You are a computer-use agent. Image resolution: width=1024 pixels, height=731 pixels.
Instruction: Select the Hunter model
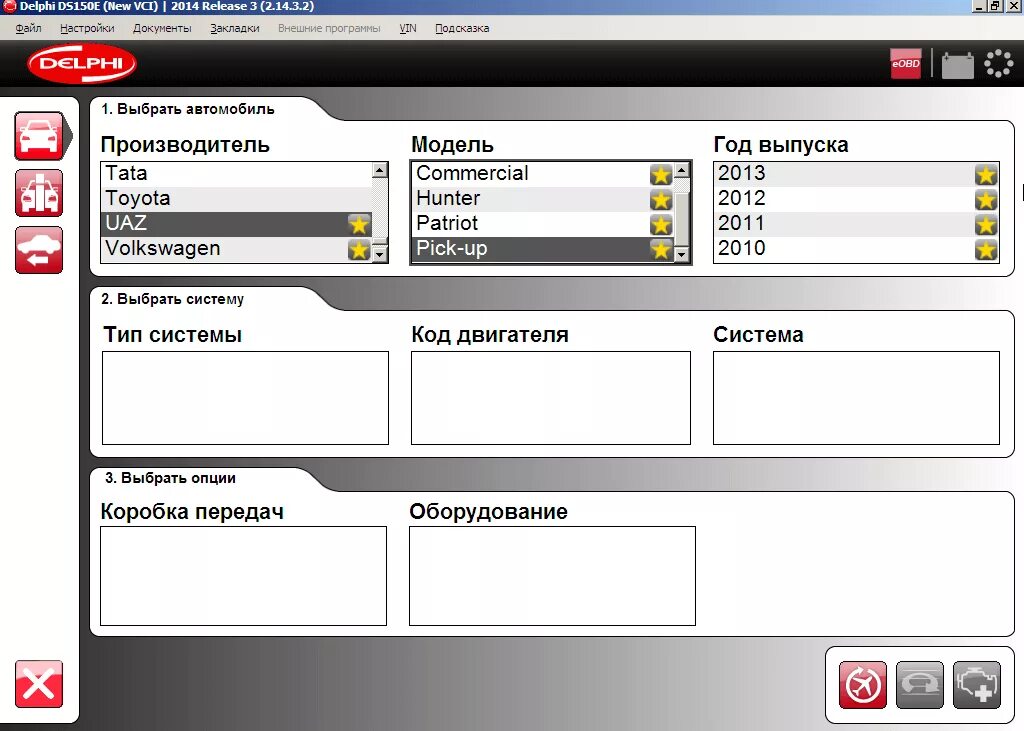pyautogui.click(x=542, y=199)
